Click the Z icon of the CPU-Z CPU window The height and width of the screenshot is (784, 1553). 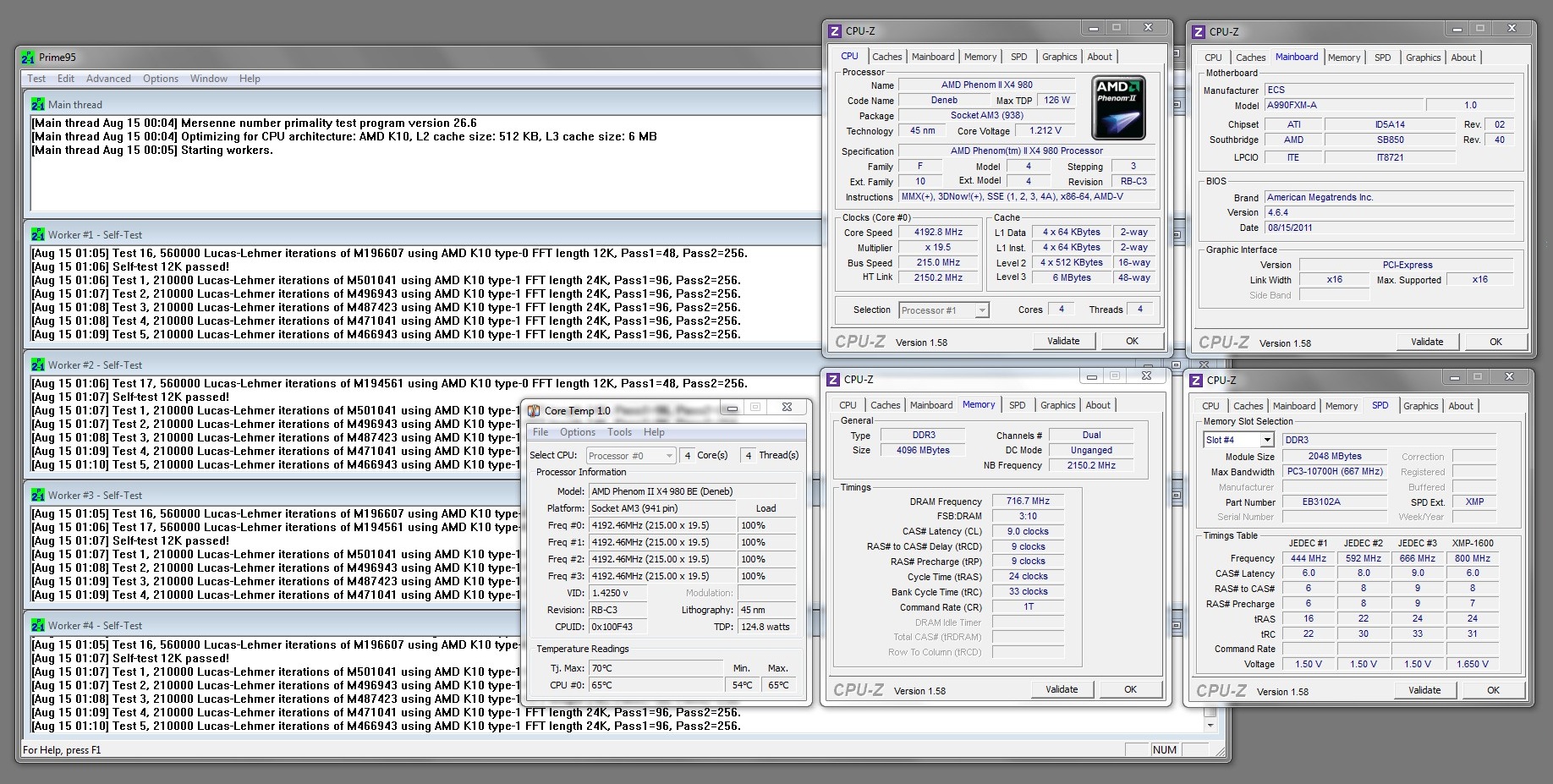[834, 31]
